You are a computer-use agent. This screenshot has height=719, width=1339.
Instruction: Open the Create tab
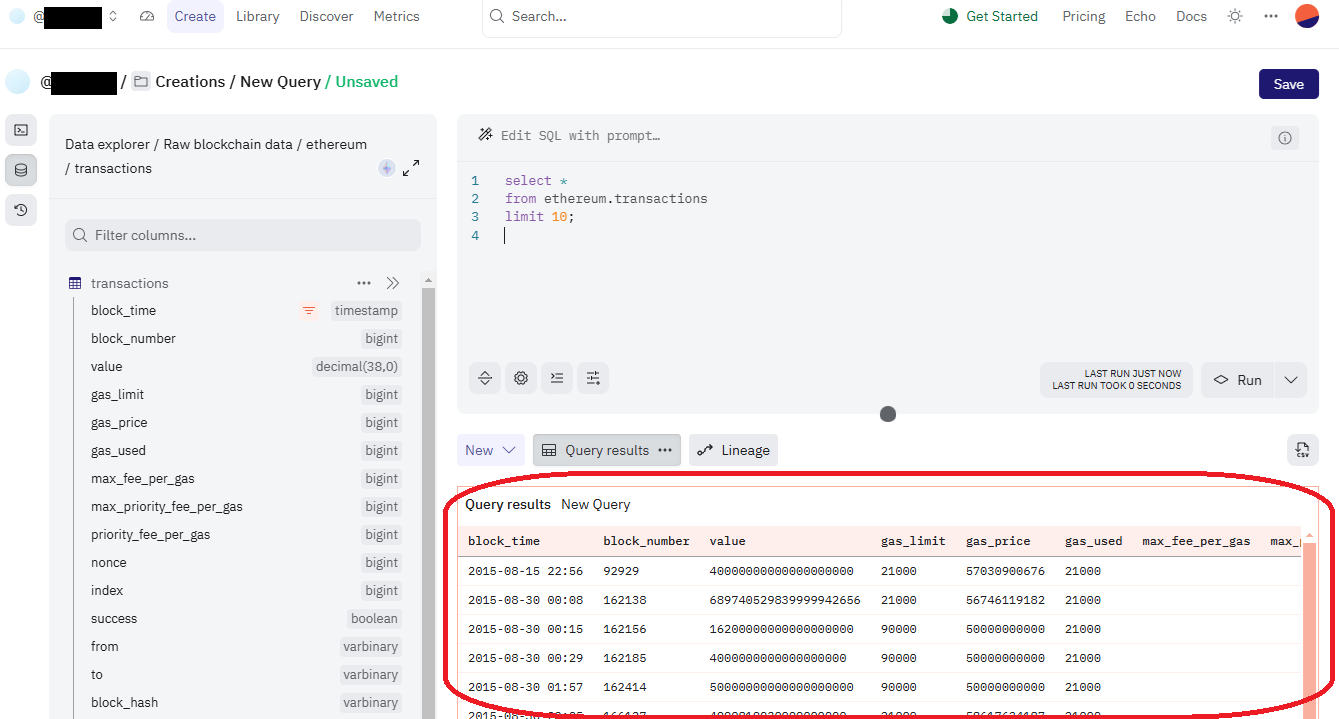(195, 16)
